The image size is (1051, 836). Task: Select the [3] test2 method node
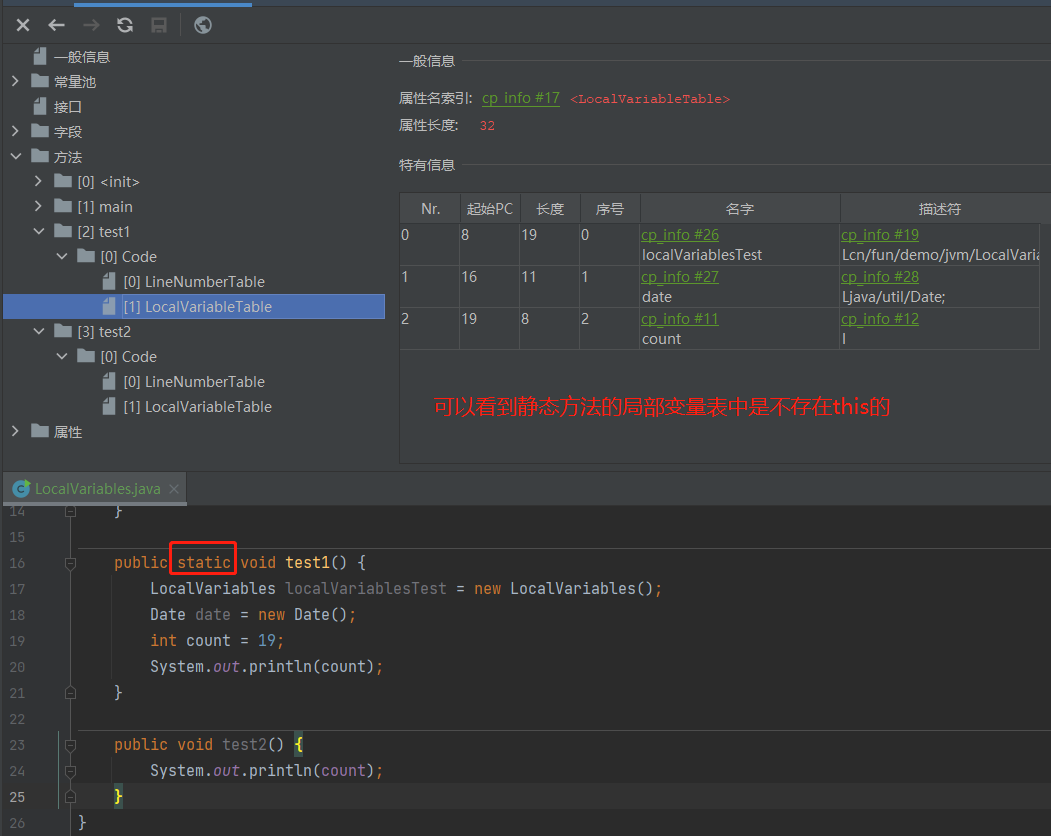(104, 332)
